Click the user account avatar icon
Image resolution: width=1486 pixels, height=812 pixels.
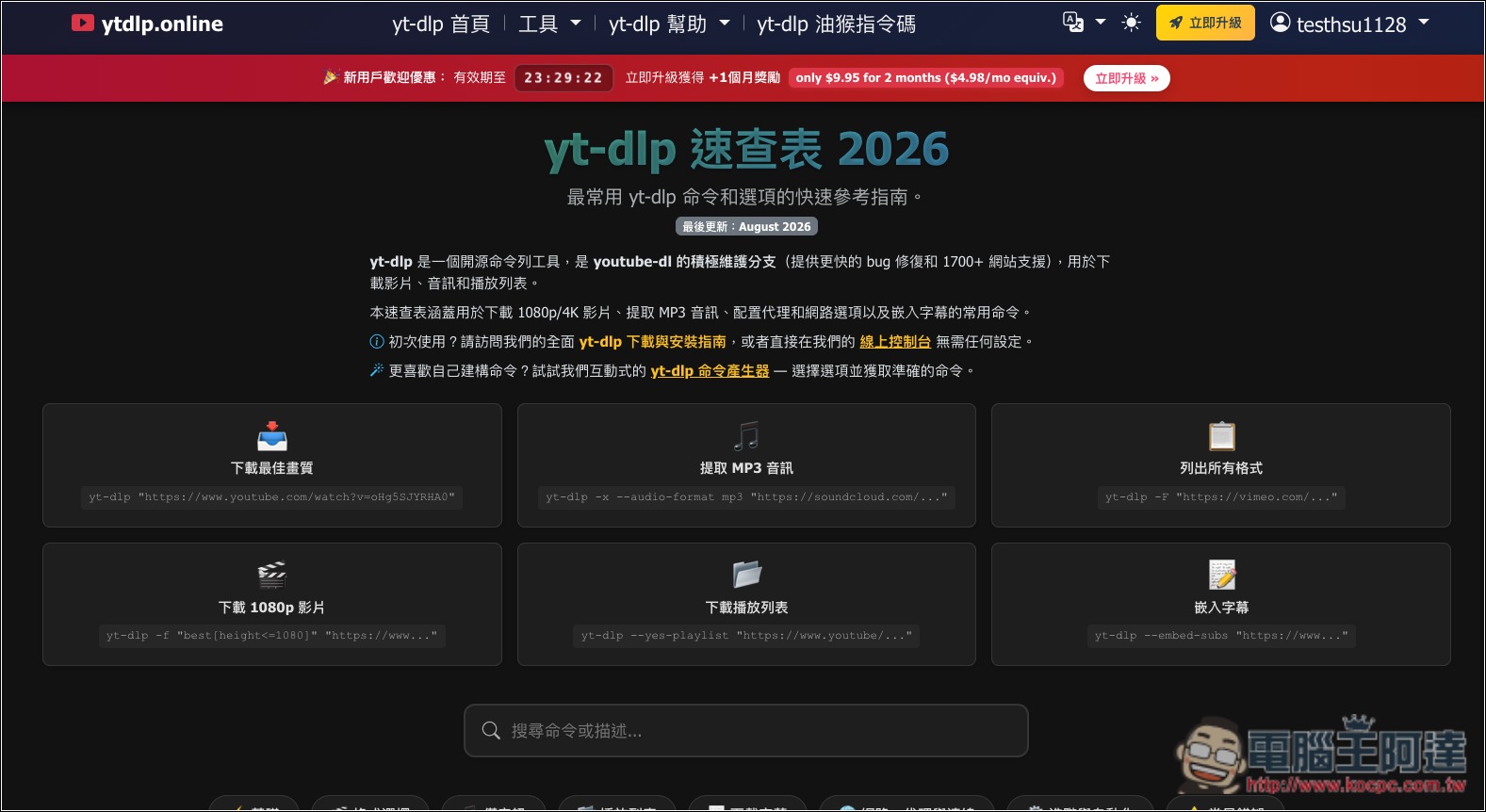(1280, 23)
